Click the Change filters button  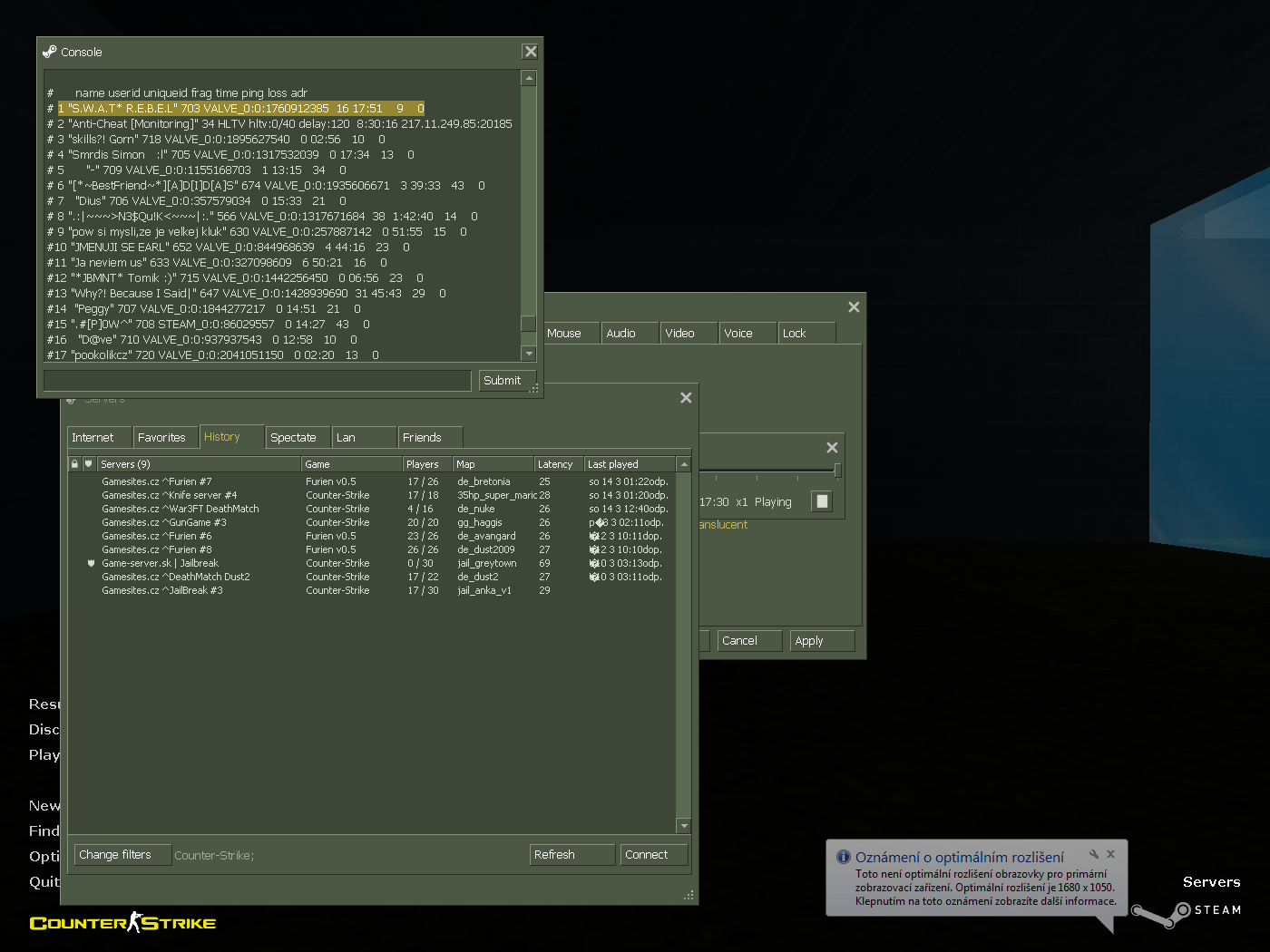pyautogui.click(x=115, y=855)
